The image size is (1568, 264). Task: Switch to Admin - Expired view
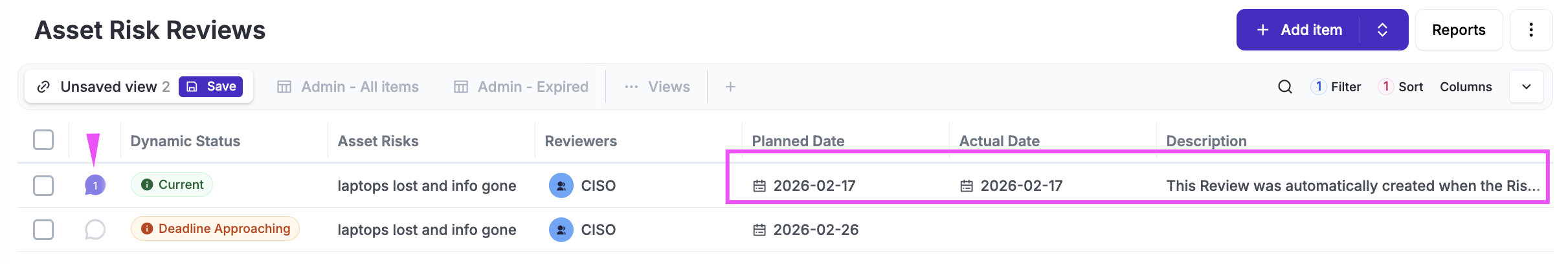[x=521, y=87]
